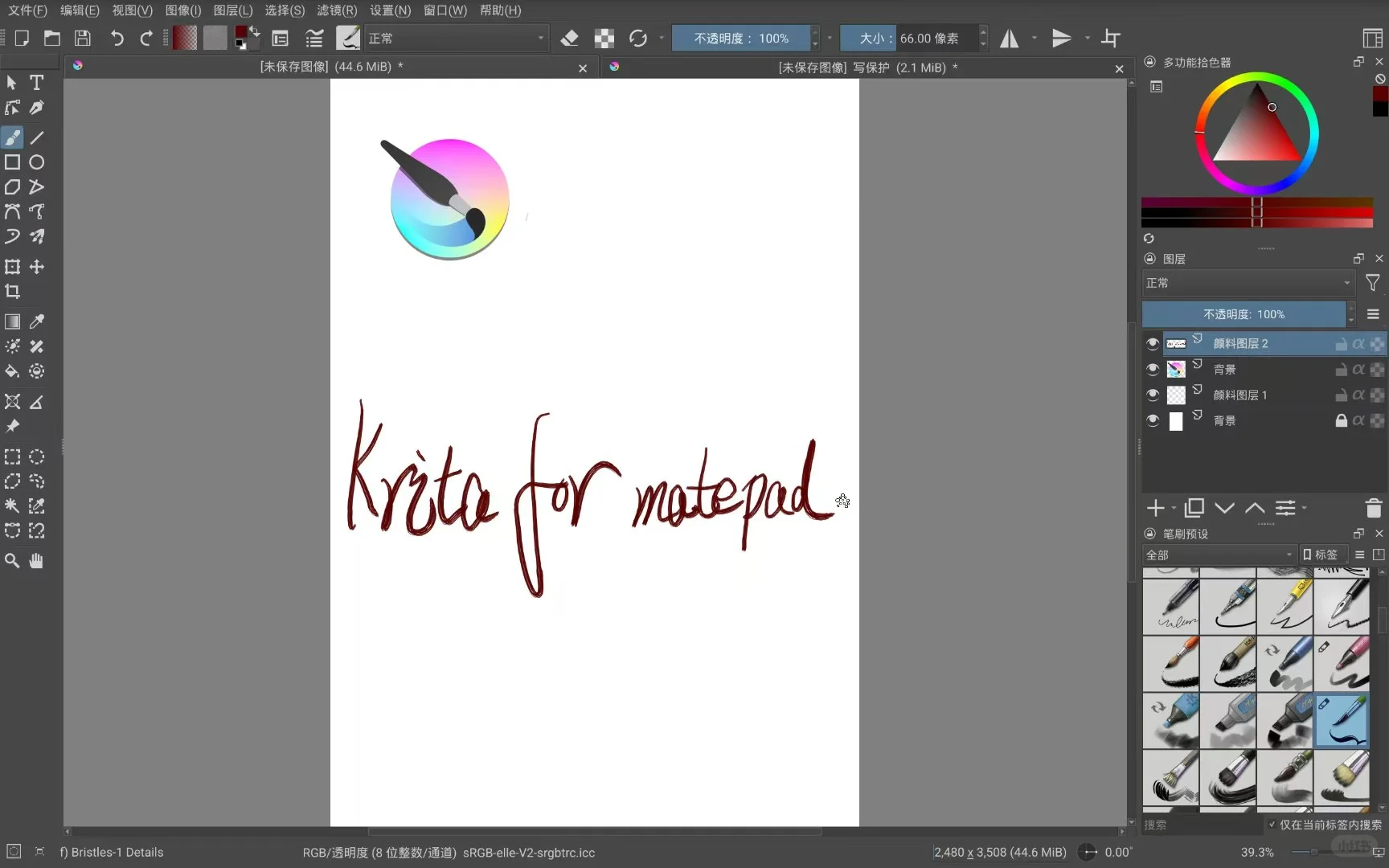Activate the Zoom magnifier tool
1389x868 pixels.
(x=12, y=561)
